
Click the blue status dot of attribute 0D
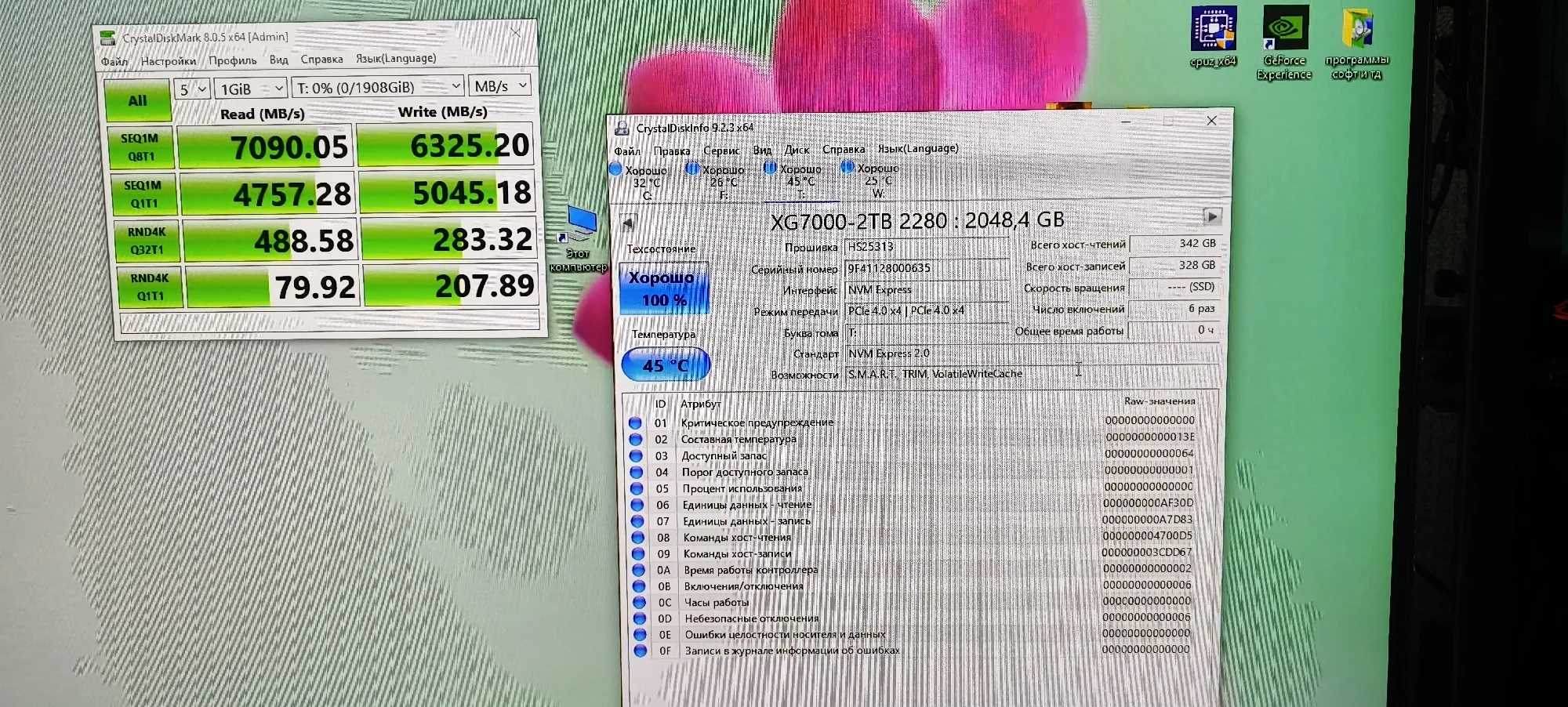(x=640, y=618)
